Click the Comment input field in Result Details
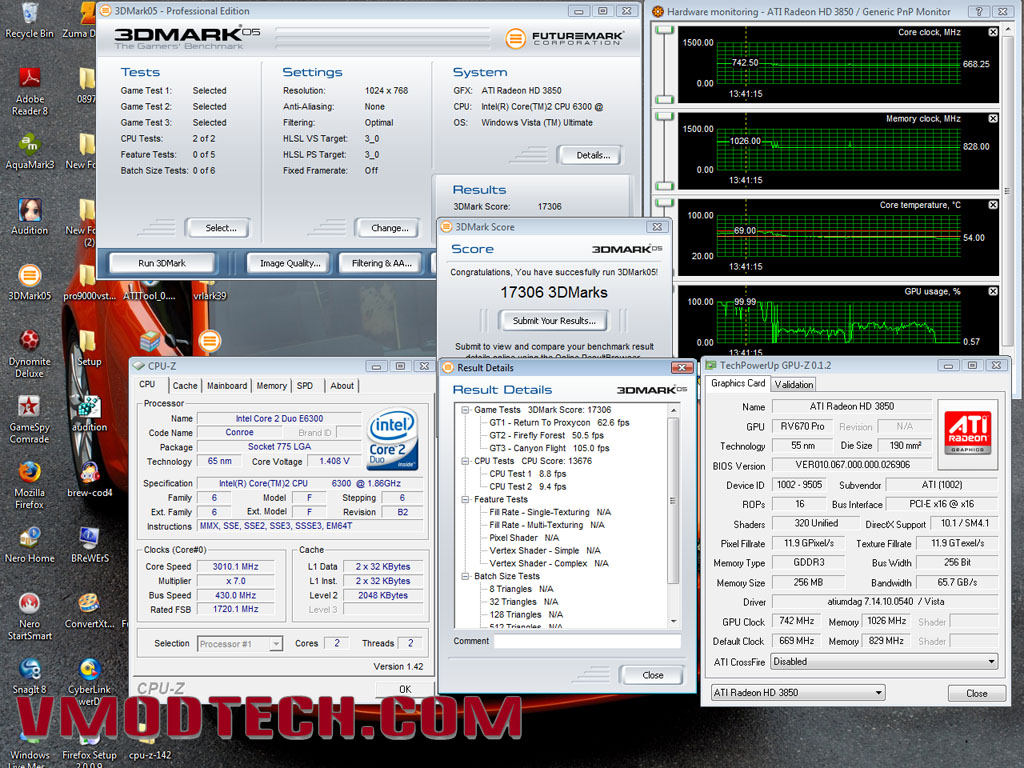This screenshot has width=1024, height=768. [587, 641]
